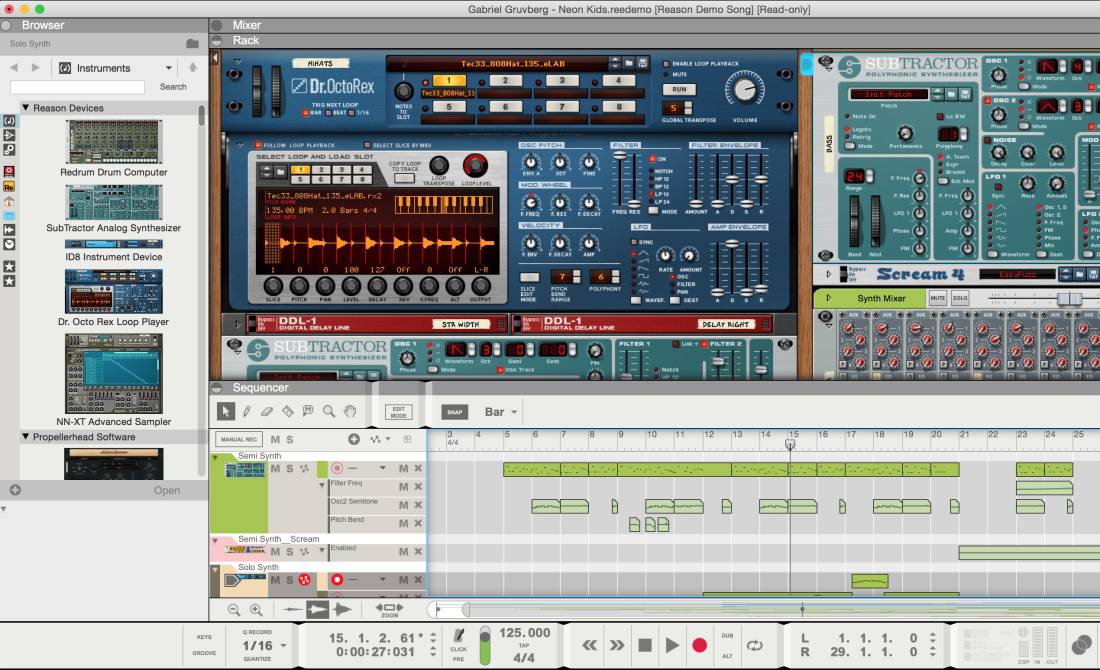Go back in browser history
Viewport: 1100px width, 670px height.
[14, 68]
